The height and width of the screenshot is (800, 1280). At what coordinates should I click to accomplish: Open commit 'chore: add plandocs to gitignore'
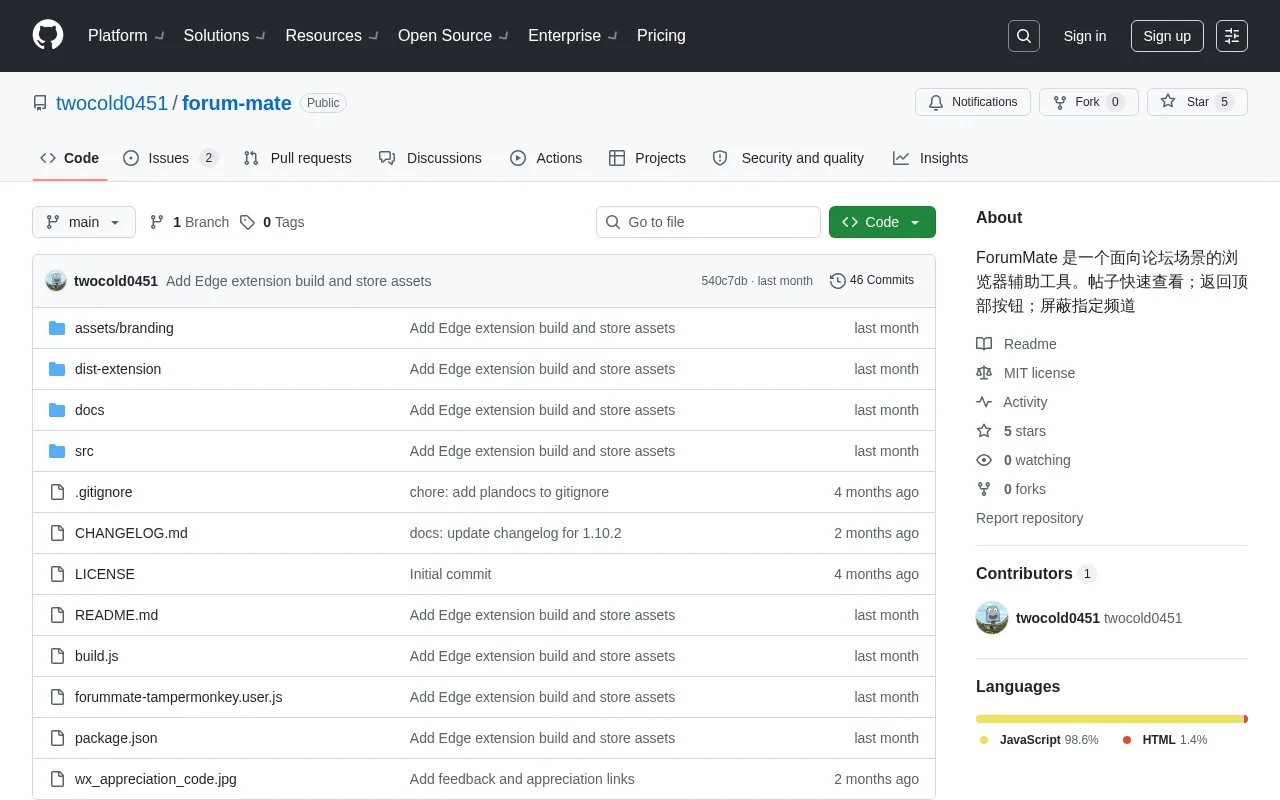(x=509, y=492)
